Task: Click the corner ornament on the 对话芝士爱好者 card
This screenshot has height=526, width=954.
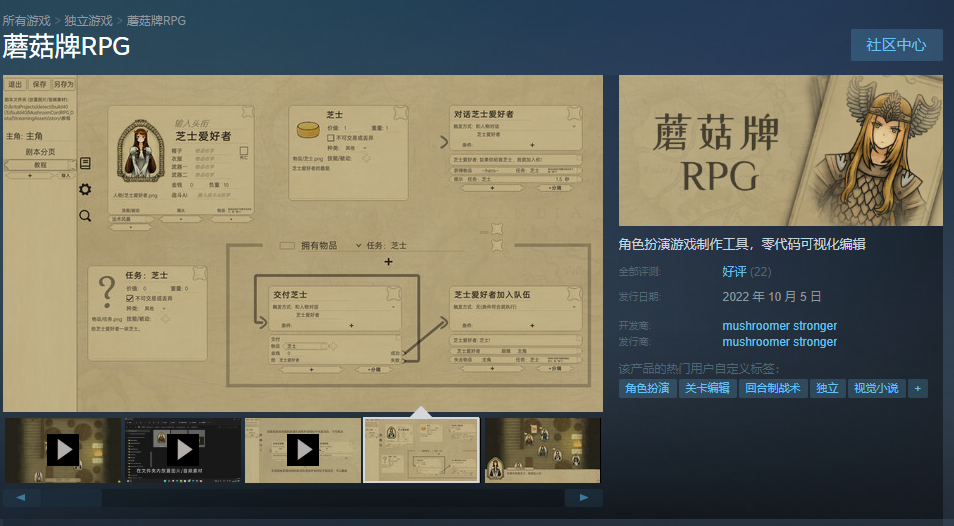Action: [x=574, y=113]
